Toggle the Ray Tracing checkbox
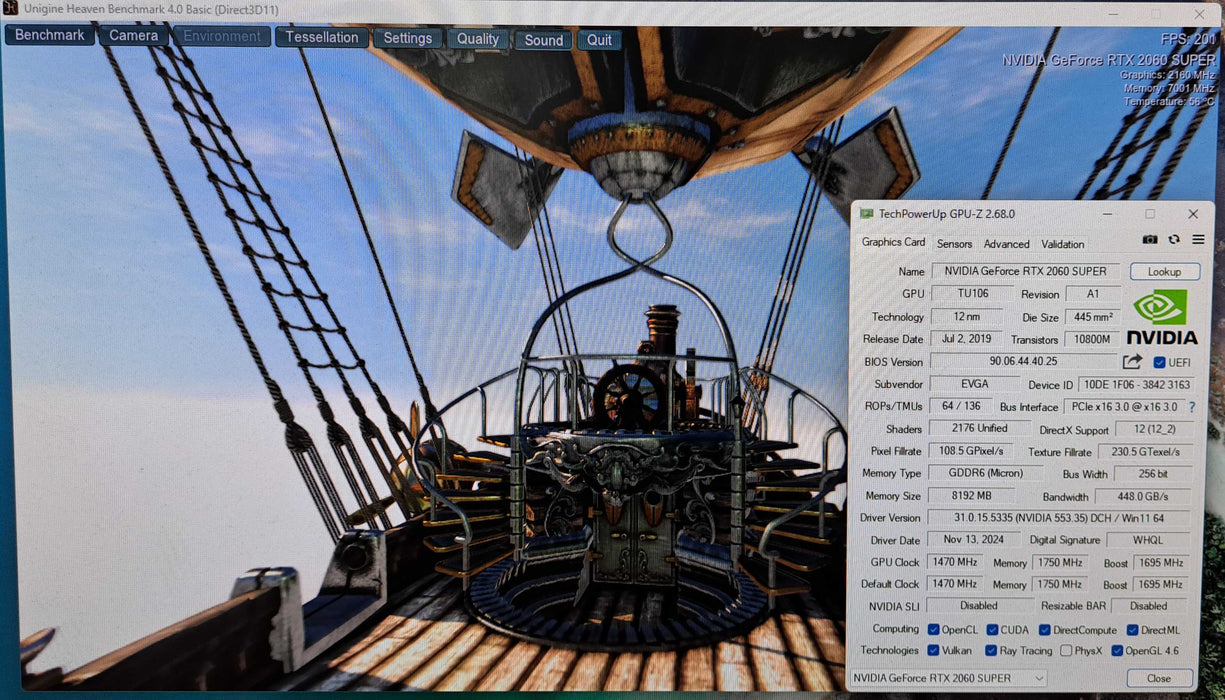 coord(992,650)
